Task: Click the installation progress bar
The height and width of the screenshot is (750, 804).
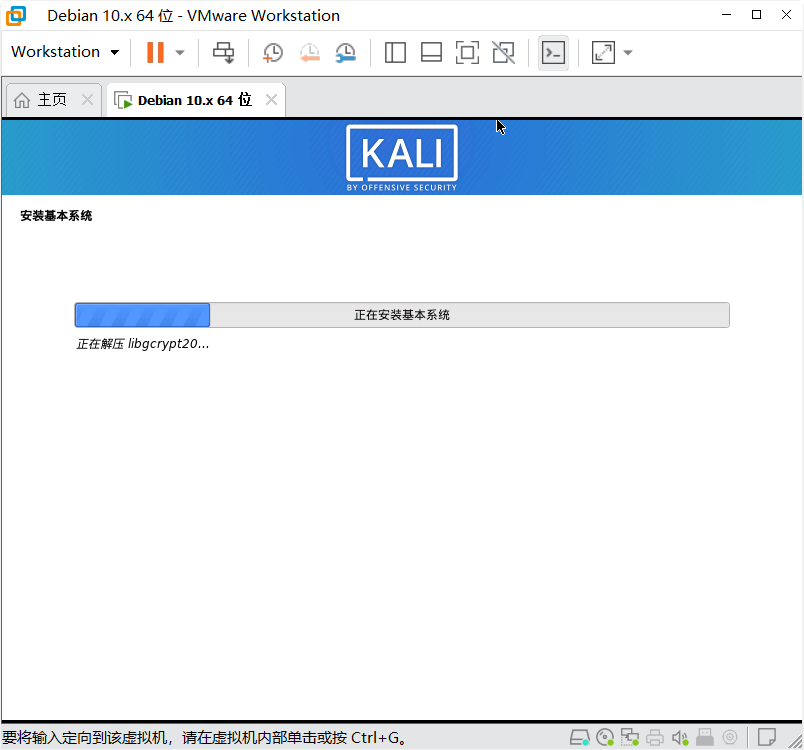Action: click(402, 315)
